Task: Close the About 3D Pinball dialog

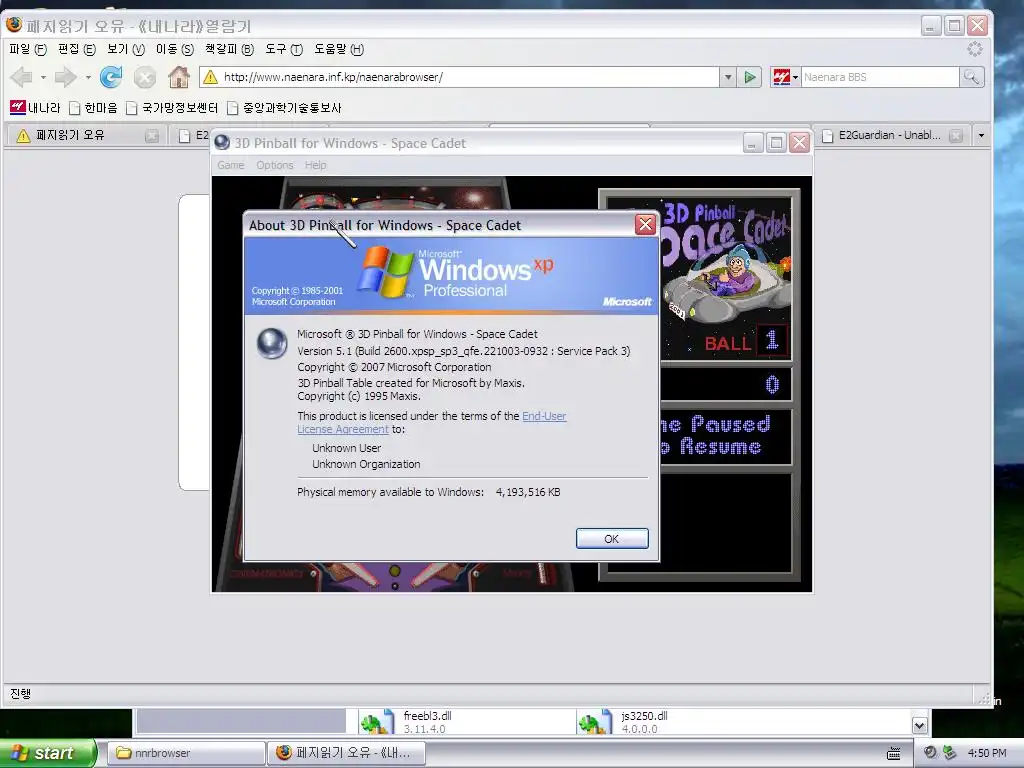Action: click(x=645, y=225)
